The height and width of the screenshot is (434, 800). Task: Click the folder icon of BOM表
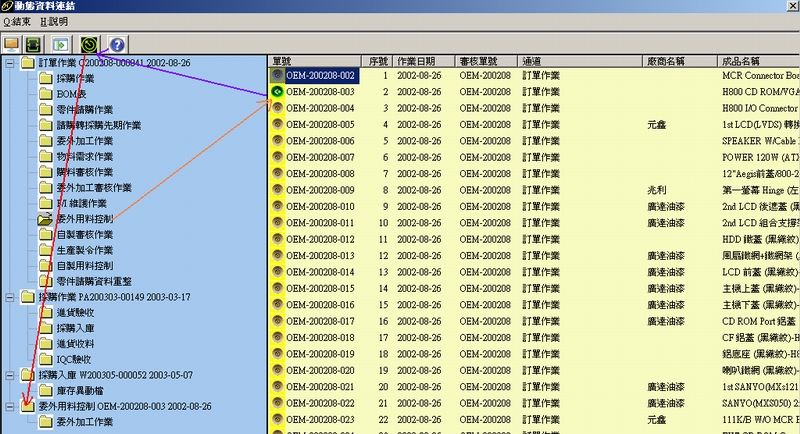coord(45,94)
